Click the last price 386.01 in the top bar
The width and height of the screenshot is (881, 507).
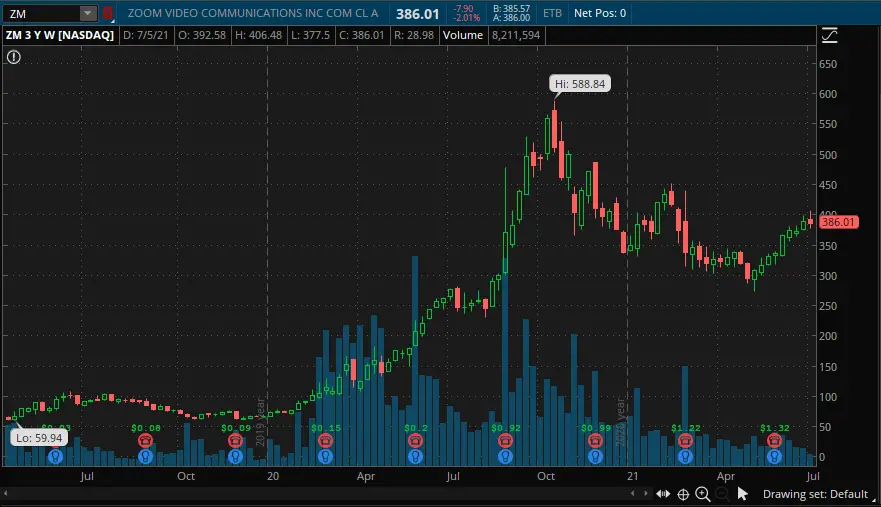[417, 13]
